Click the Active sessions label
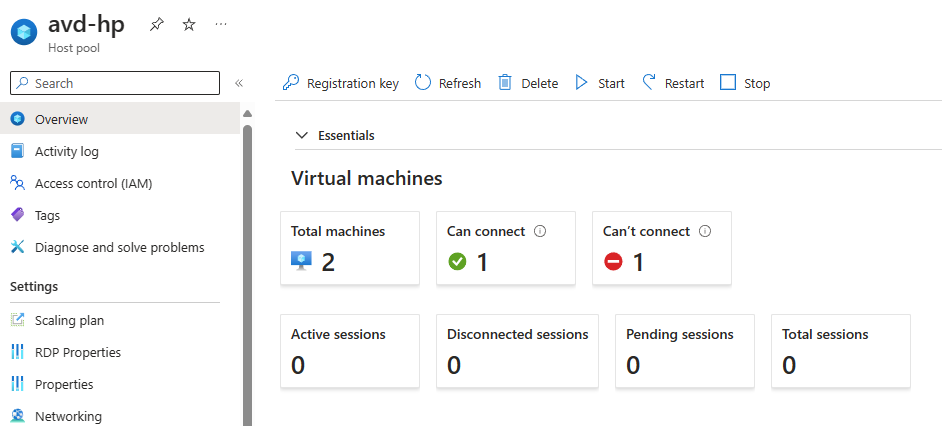Image resolution: width=942 pixels, height=426 pixels. pyautogui.click(x=338, y=334)
